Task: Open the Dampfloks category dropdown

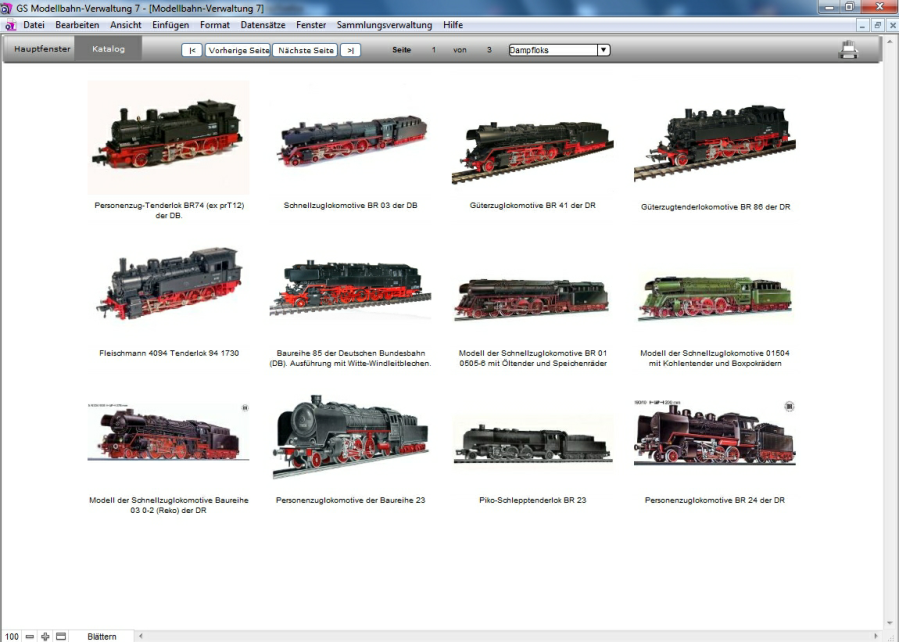Action: tap(603, 50)
